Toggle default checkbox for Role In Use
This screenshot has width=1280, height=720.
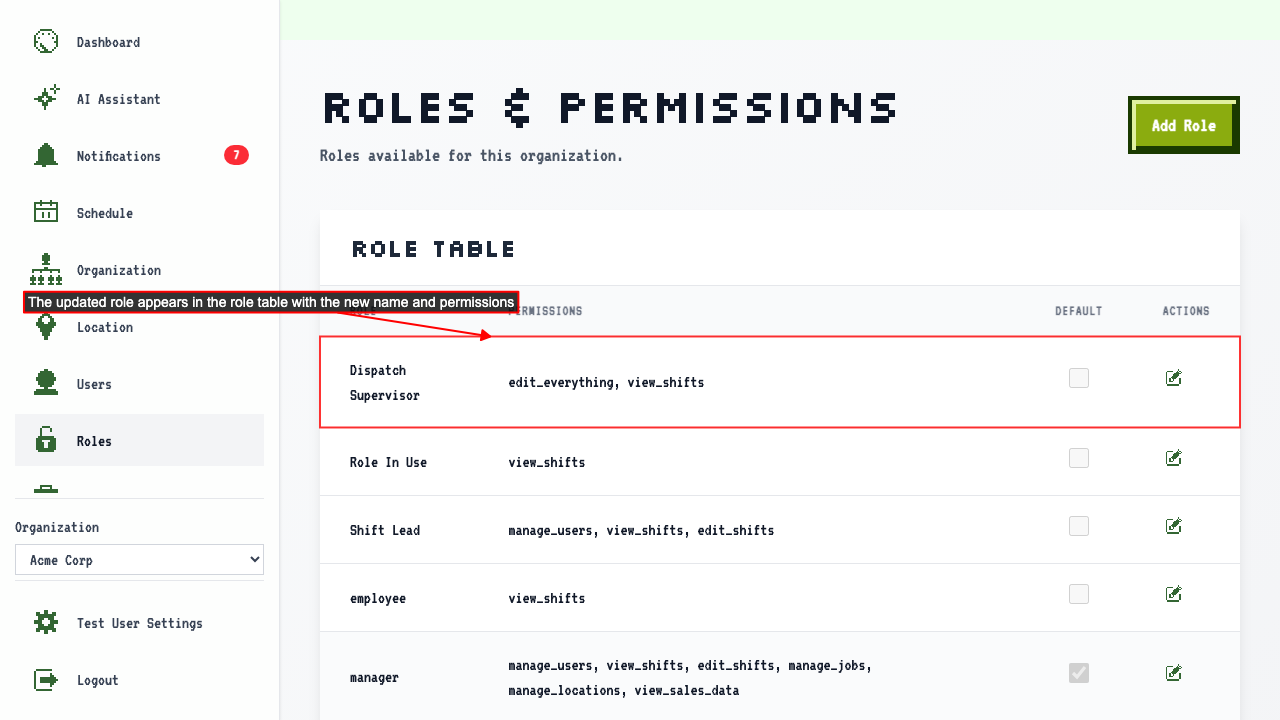pyautogui.click(x=1079, y=458)
